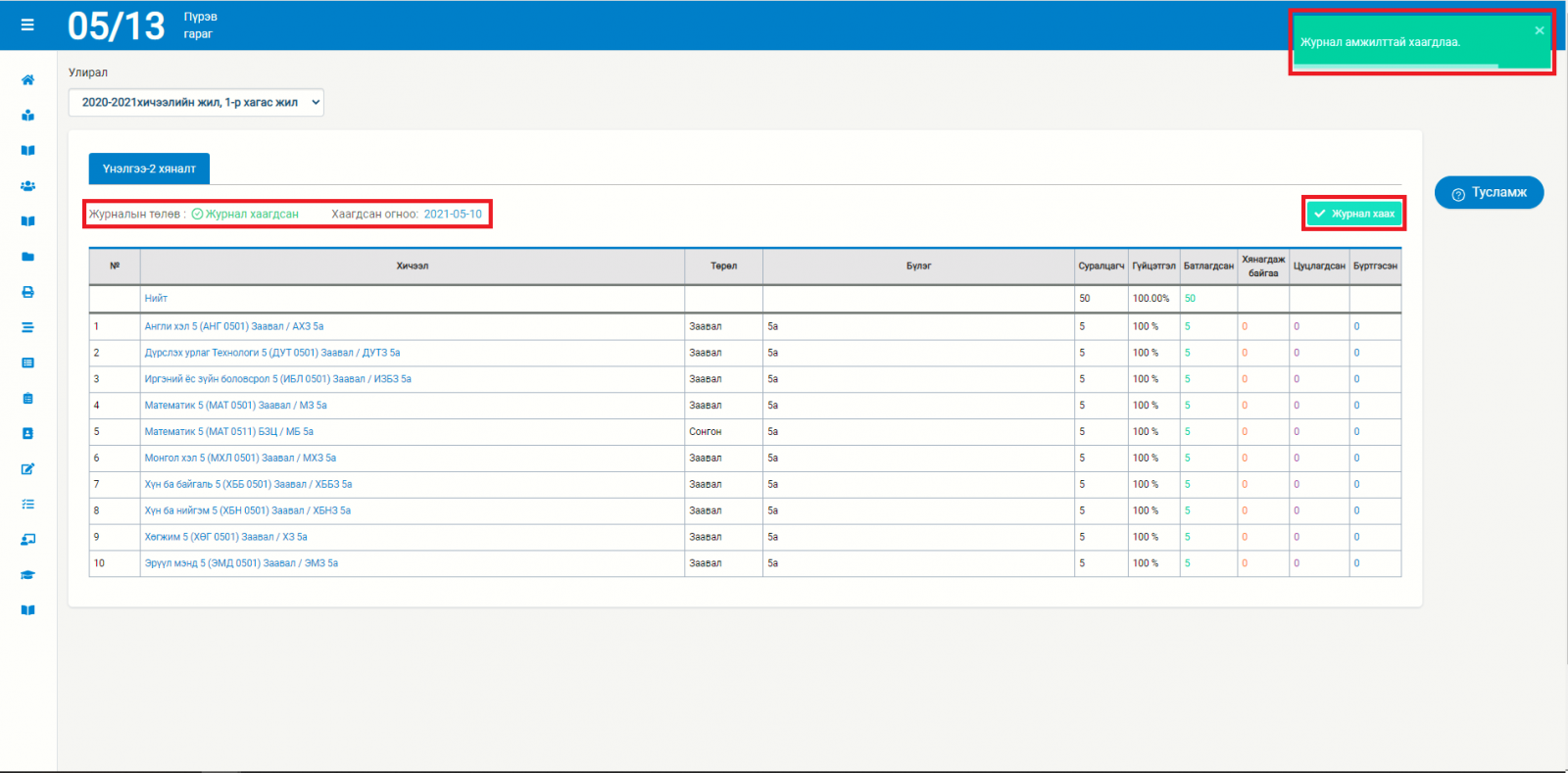
Task: Open the clipboard icon in sidebar
Action: (27, 398)
